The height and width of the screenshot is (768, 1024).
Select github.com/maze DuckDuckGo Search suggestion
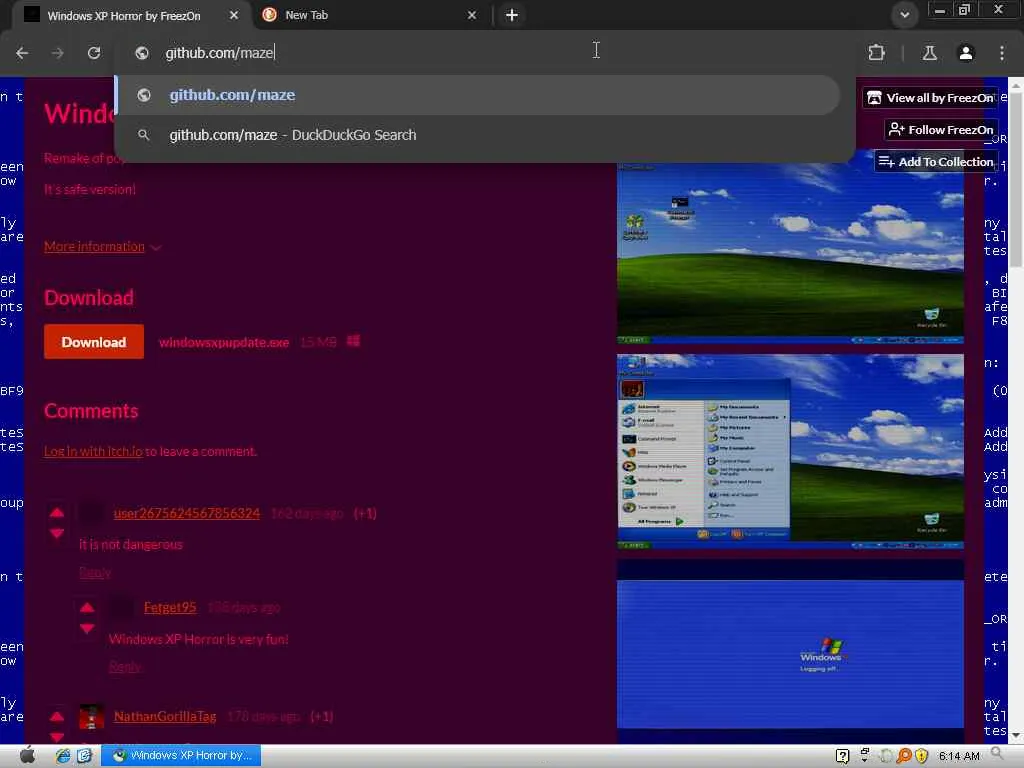click(x=477, y=135)
